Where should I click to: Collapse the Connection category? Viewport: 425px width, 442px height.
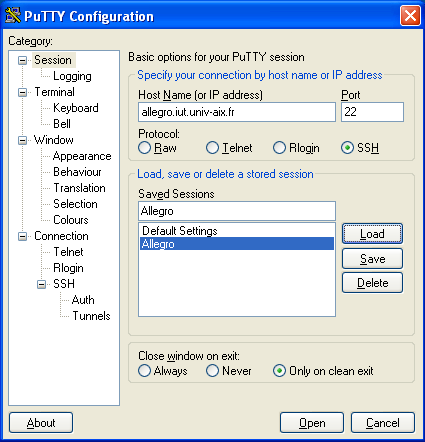coord(22,236)
